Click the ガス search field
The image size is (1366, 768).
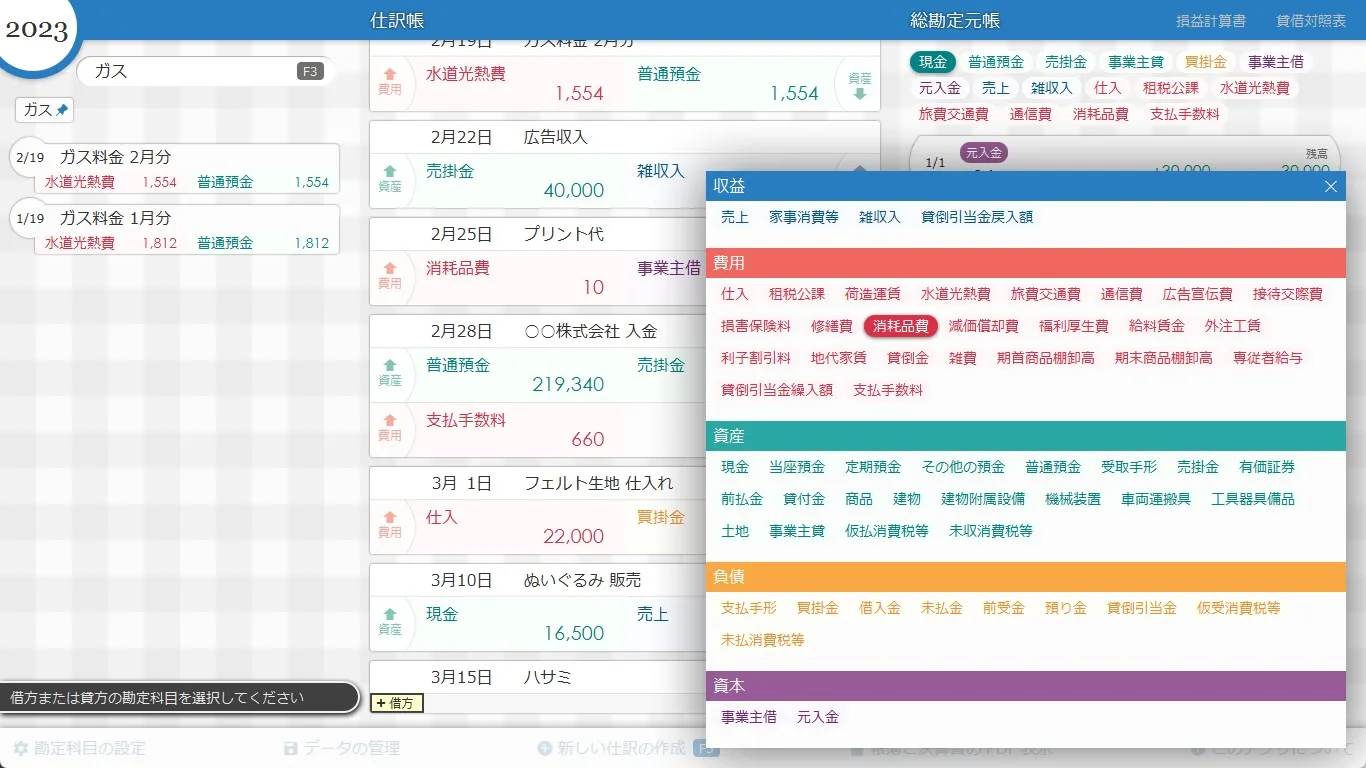click(x=205, y=71)
